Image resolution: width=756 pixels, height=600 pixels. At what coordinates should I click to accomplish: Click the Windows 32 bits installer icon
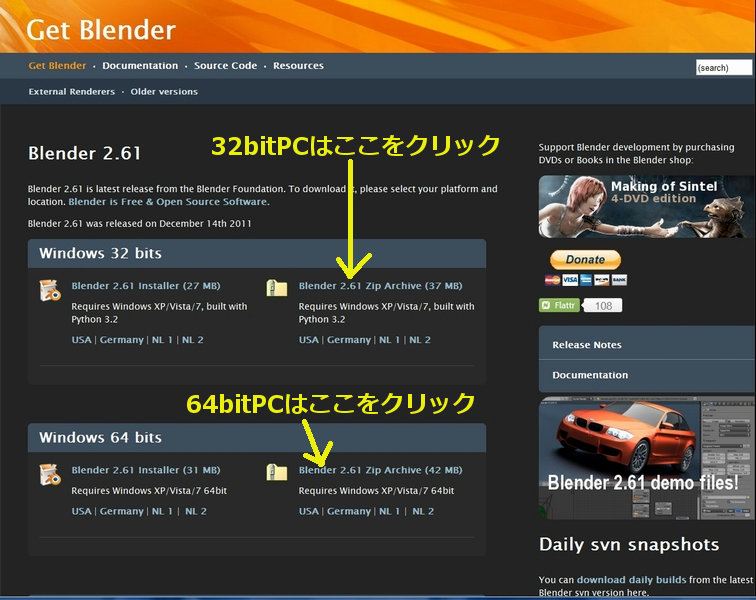(50, 290)
